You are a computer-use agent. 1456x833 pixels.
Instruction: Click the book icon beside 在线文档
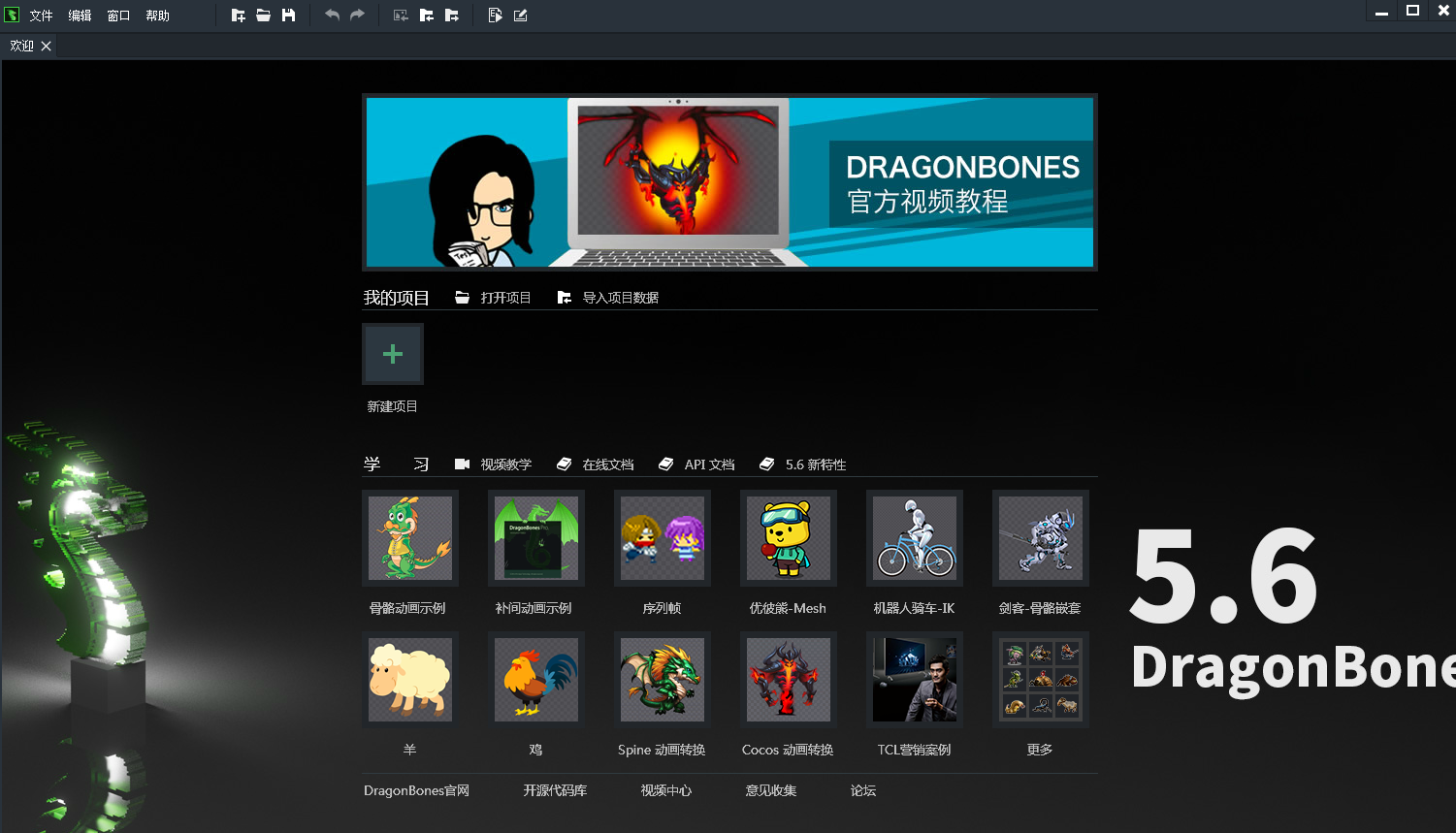(x=565, y=465)
